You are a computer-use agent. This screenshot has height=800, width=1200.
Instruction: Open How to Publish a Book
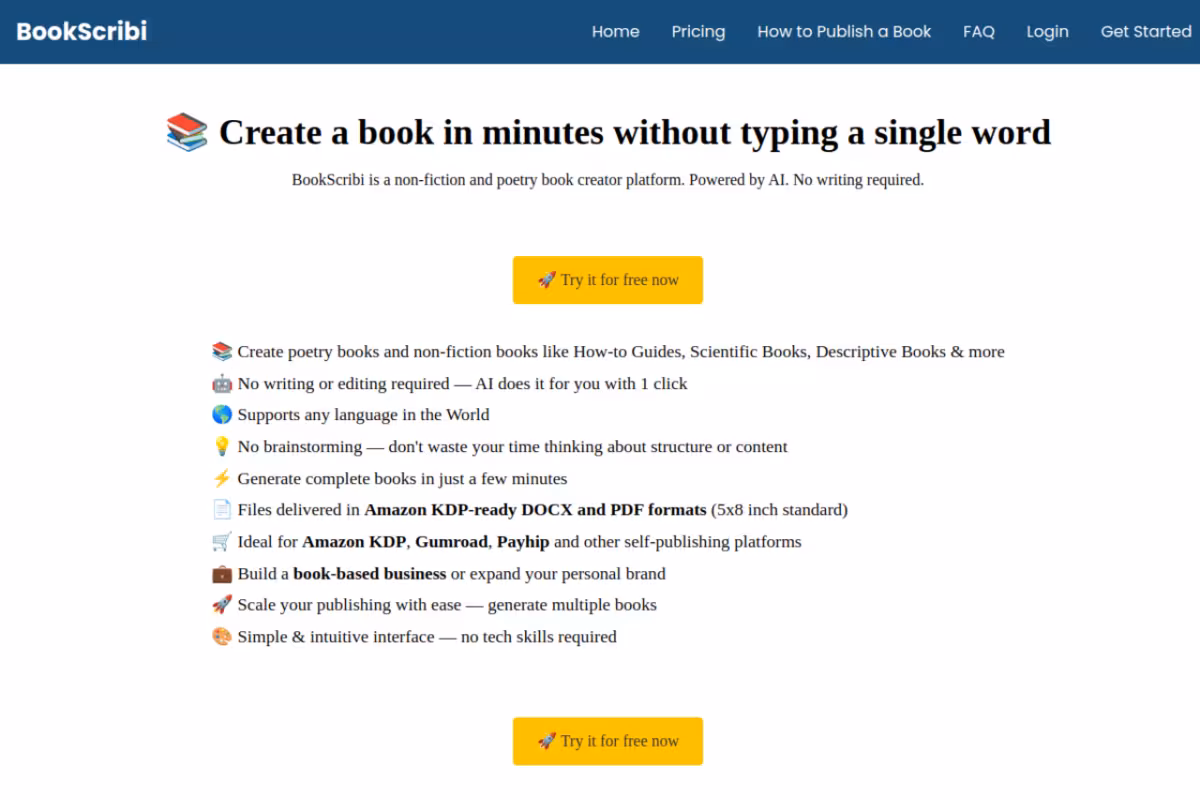[x=844, y=31]
